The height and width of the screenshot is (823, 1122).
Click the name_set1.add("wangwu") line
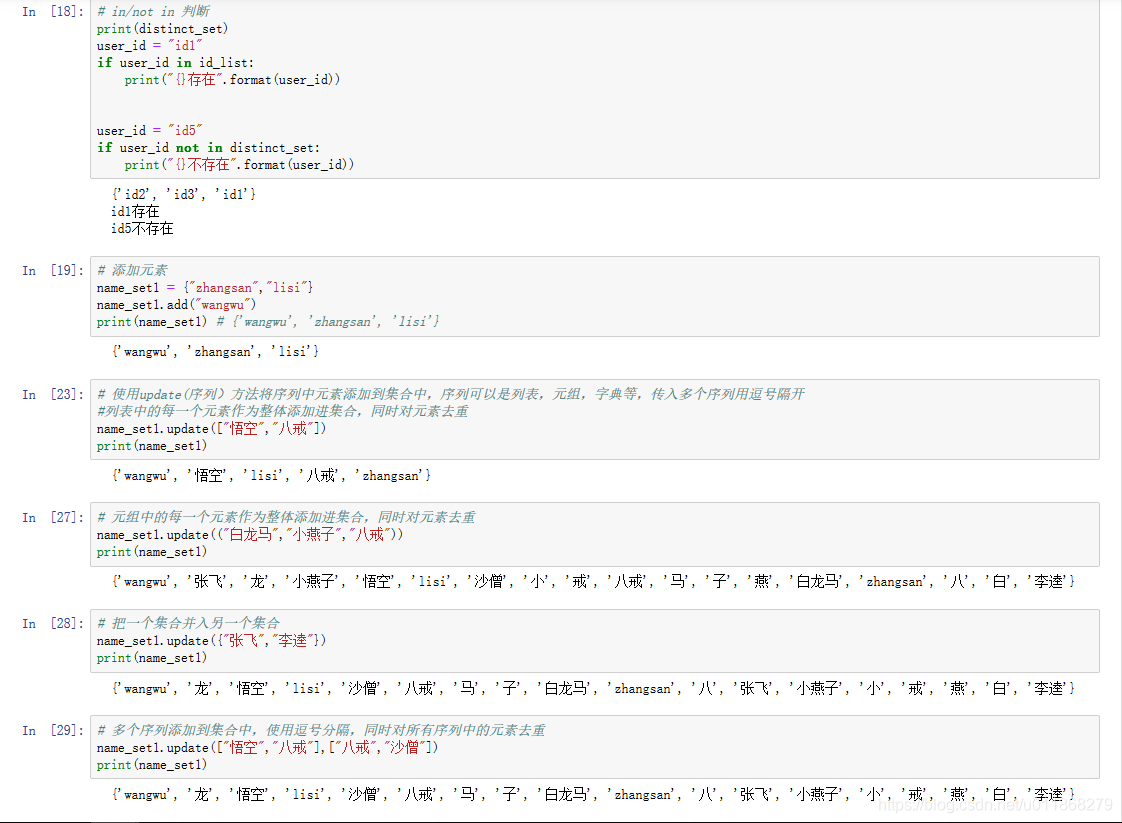click(x=176, y=305)
